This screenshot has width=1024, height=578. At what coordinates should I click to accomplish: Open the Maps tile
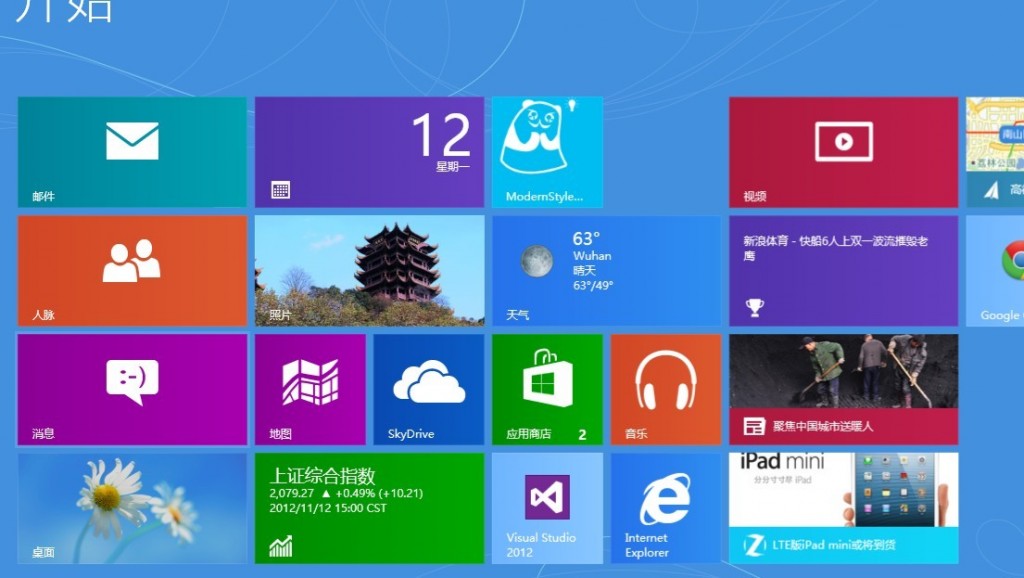(310, 389)
